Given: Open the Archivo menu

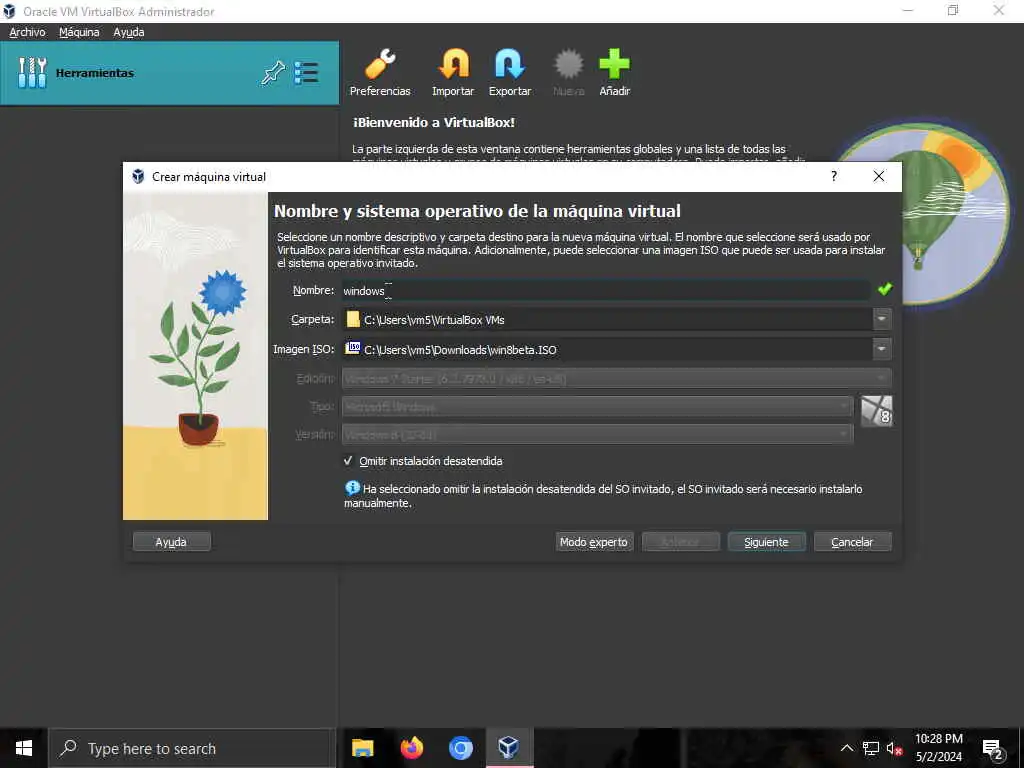Looking at the screenshot, I should pyautogui.click(x=27, y=32).
